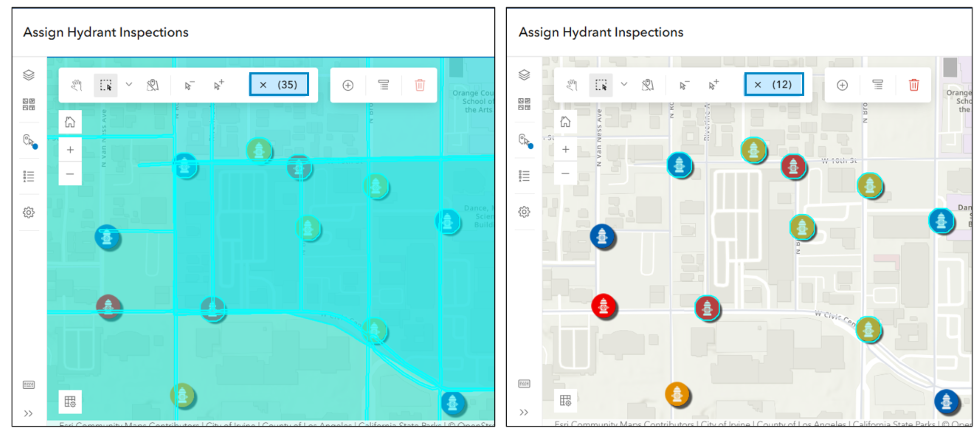Open the basemap gallery icon in left window
977x440 pixels.
[28, 104]
